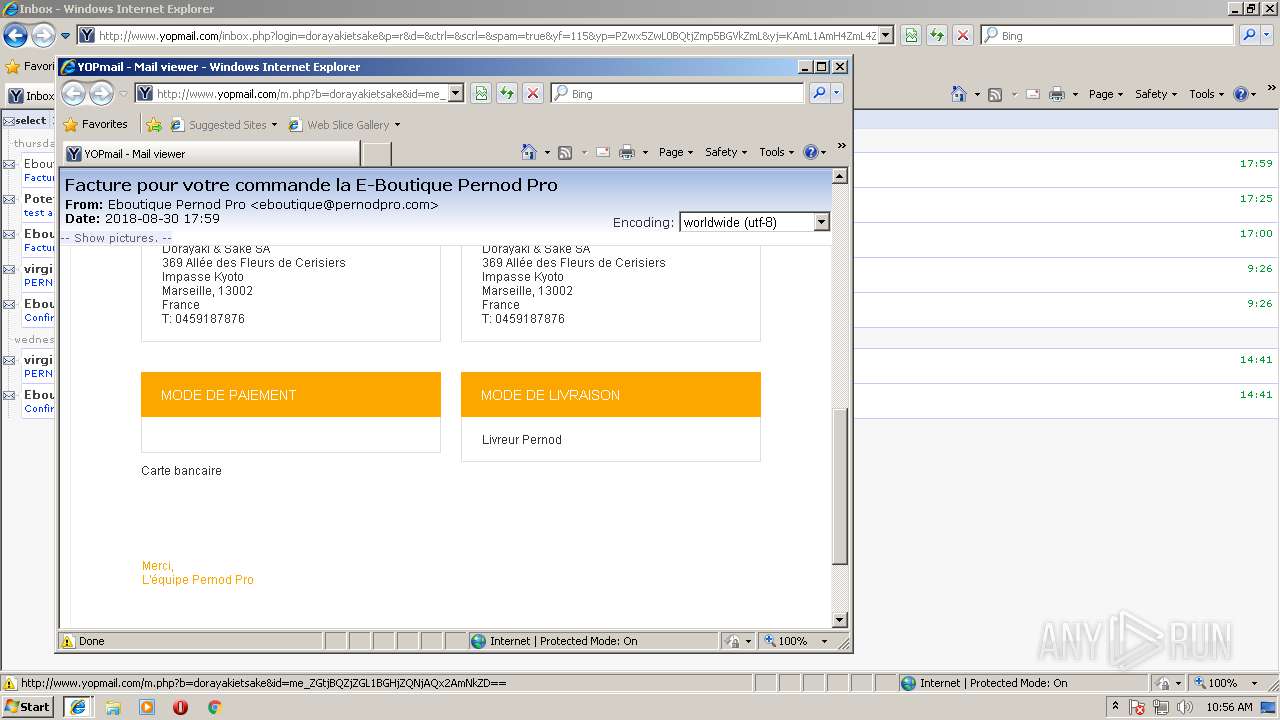Click Forward in the Mail viewer window
The width and height of the screenshot is (1280, 720).
[101, 94]
